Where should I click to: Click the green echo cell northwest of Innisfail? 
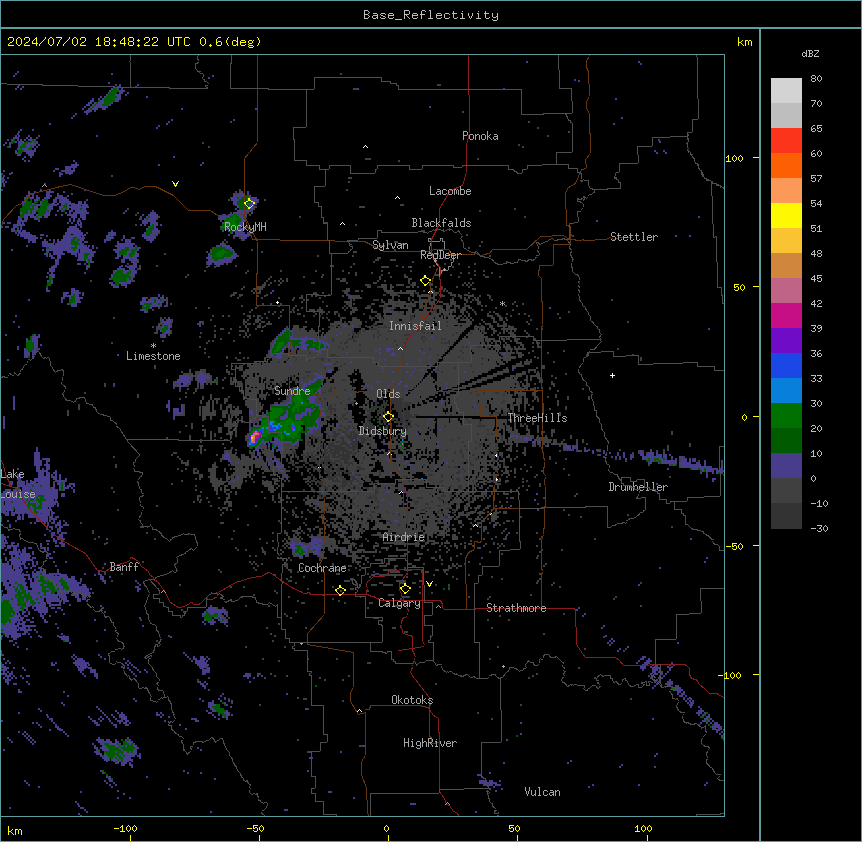281,342
